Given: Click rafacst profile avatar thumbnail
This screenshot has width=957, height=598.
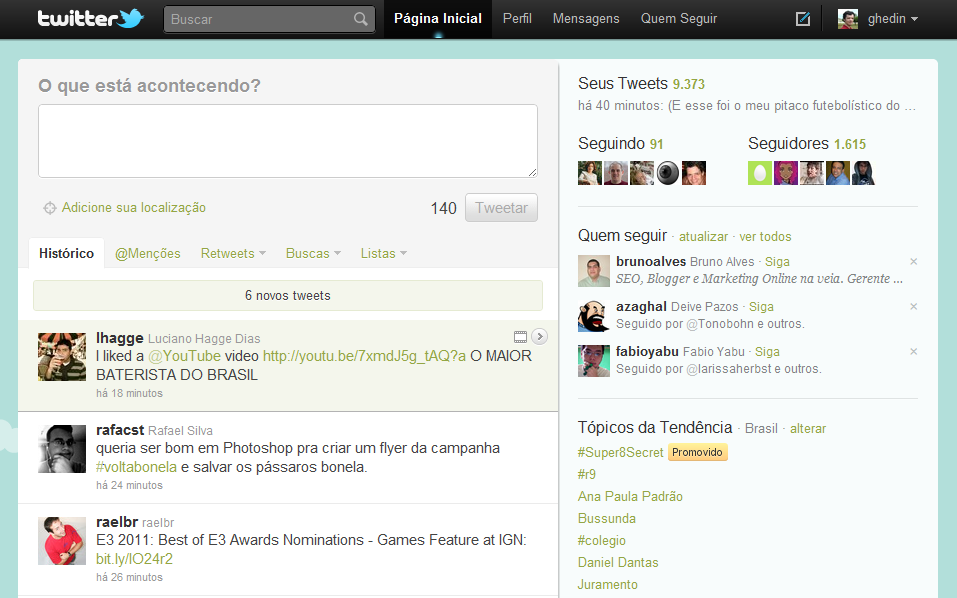Looking at the screenshot, I should click(62, 449).
